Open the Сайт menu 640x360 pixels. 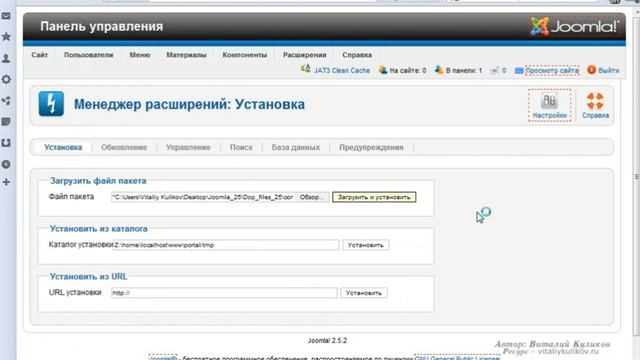pyautogui.click(x=40, y=55)
